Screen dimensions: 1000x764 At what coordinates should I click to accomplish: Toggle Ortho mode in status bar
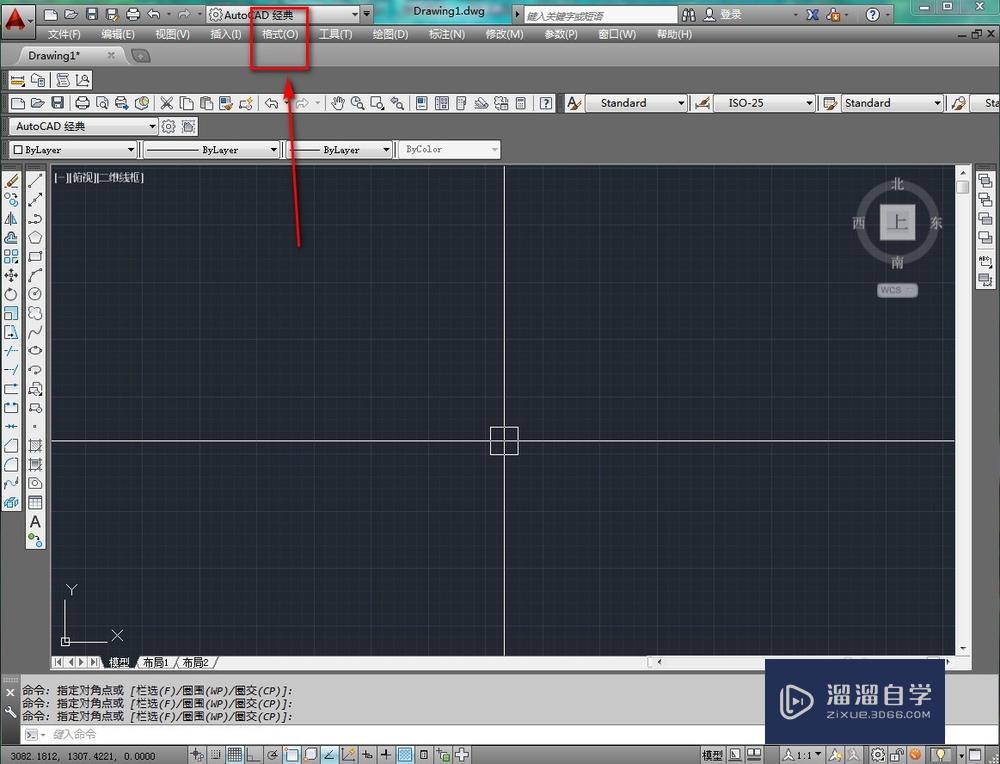(253, 756)
